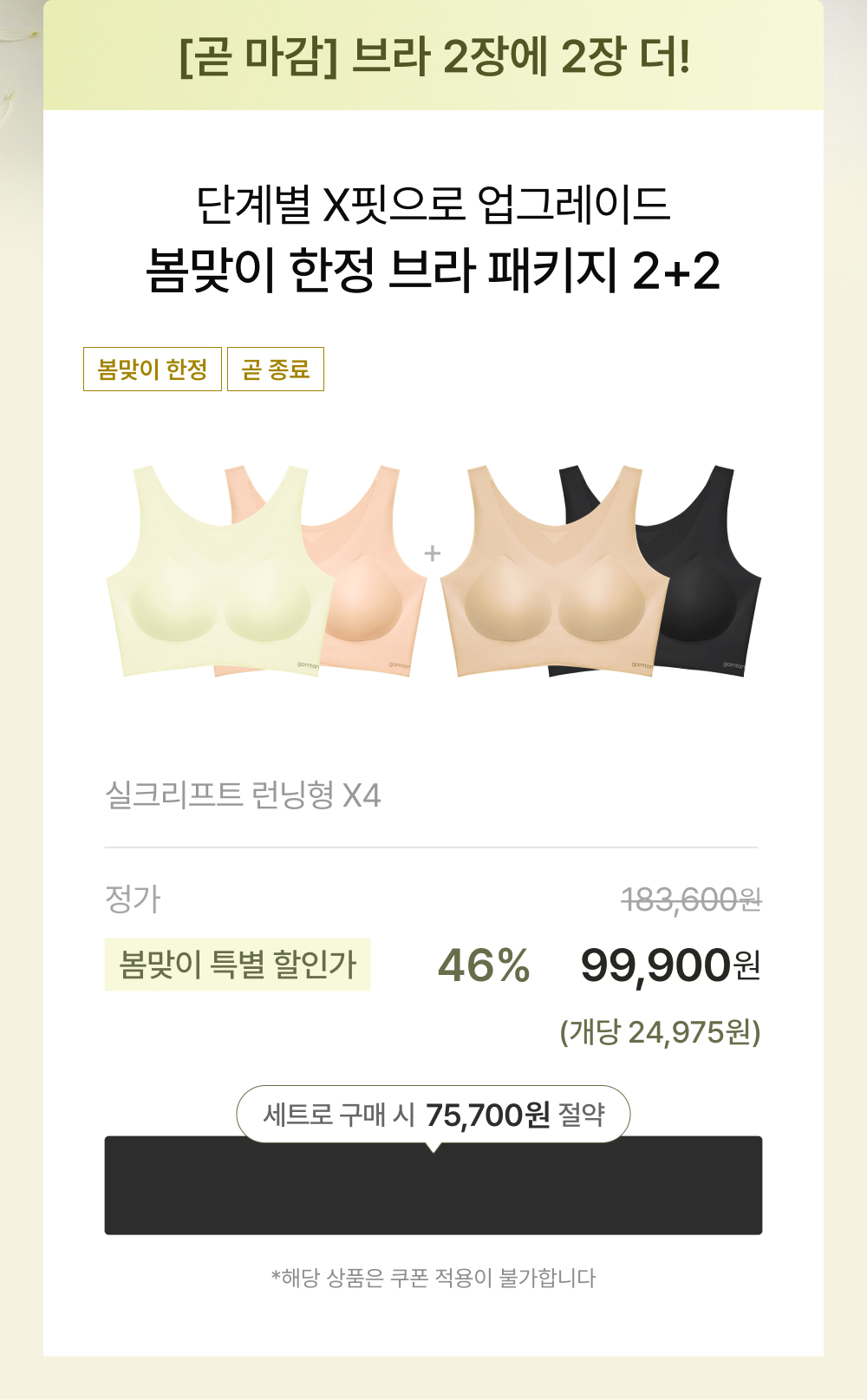
Task: Select the '봄맞이 한정' tag
Action: tap(153, 370)
